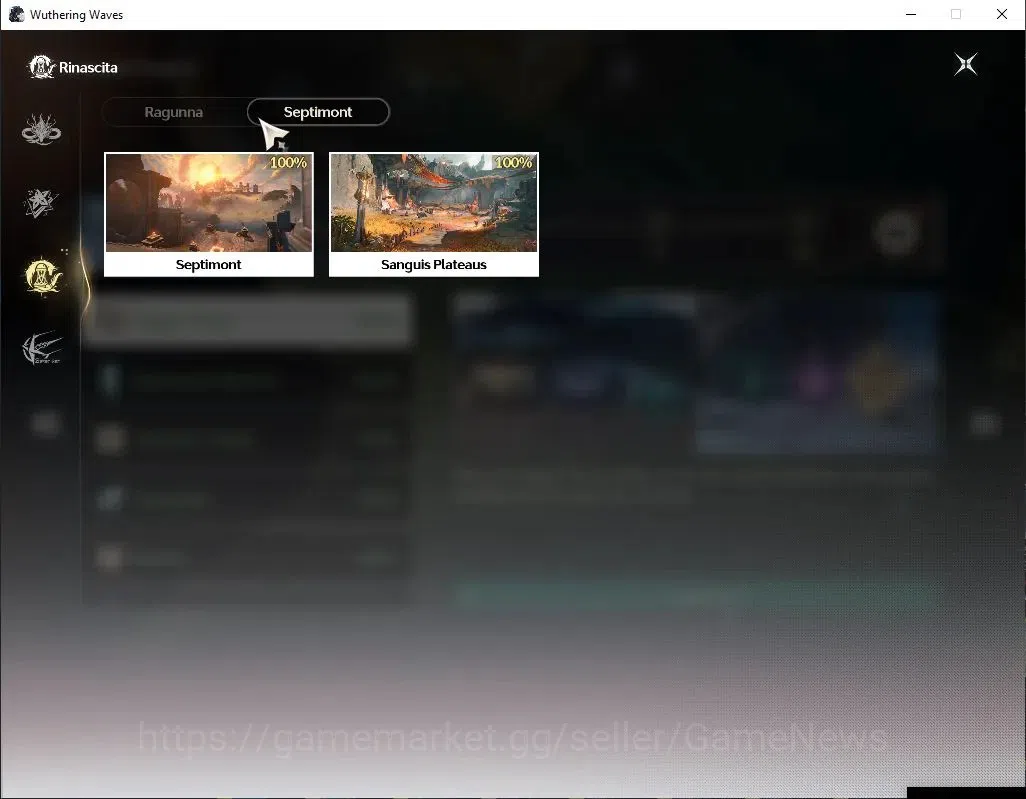The image size is (1026, 799).
Task: Click the Rinascita title text
Action: (x=88, y=67)
